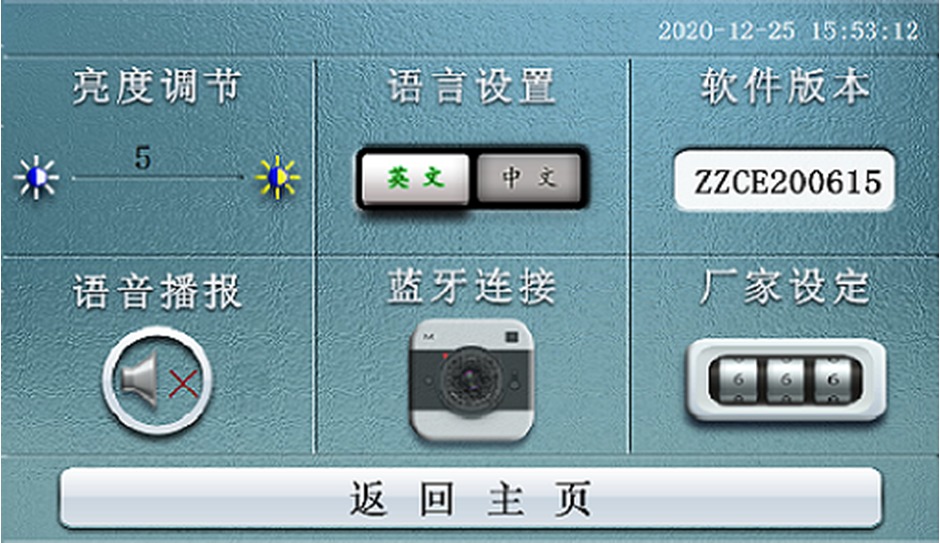This screenshot has height=543, width=940.
Task: Toggle the muted speaker voice broadcast icon
Action: coord(158,380)
